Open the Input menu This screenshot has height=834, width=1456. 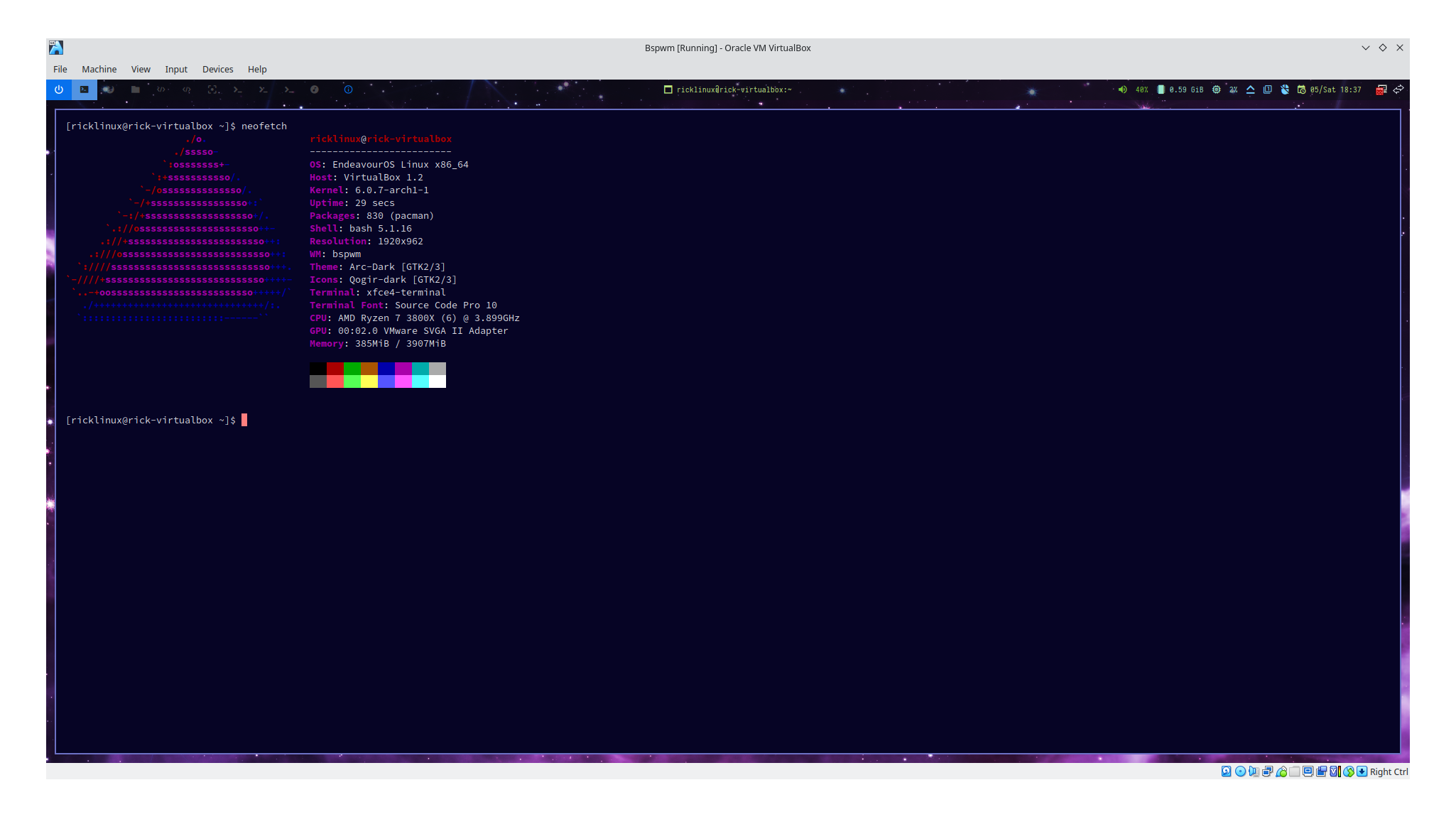point(176,69)
